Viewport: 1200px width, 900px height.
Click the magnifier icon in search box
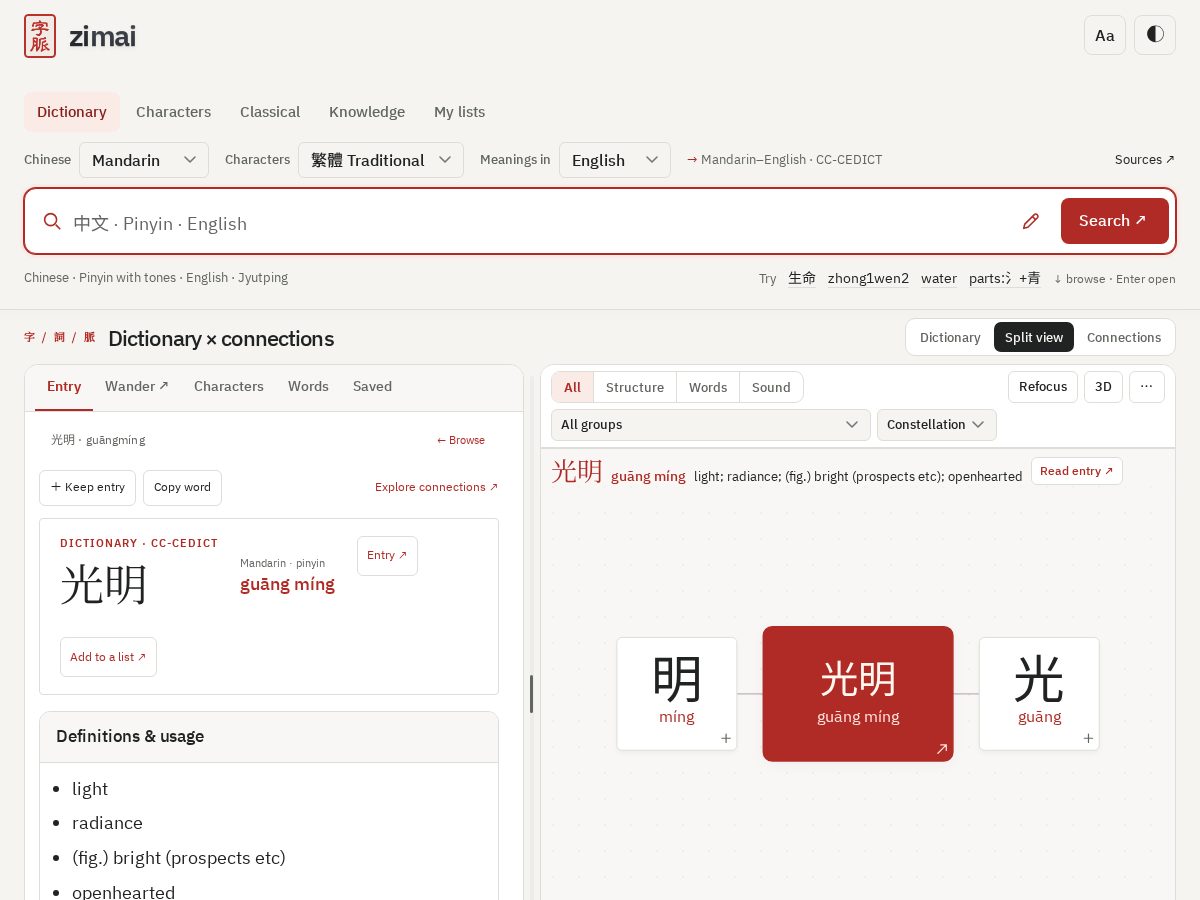pyautogui.click(x=53, y=221)
